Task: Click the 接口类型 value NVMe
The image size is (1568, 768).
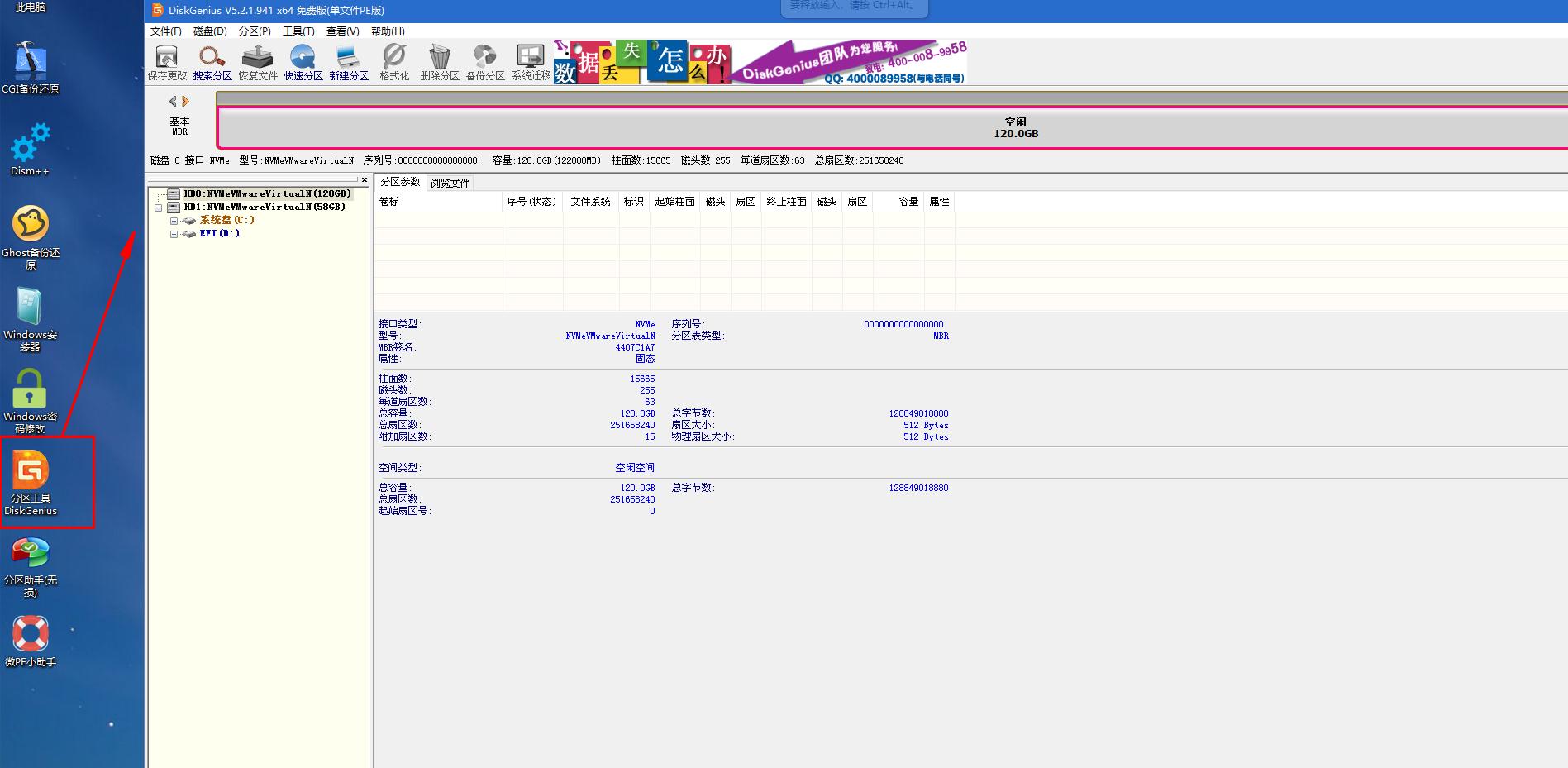Action: coord(646,324)
